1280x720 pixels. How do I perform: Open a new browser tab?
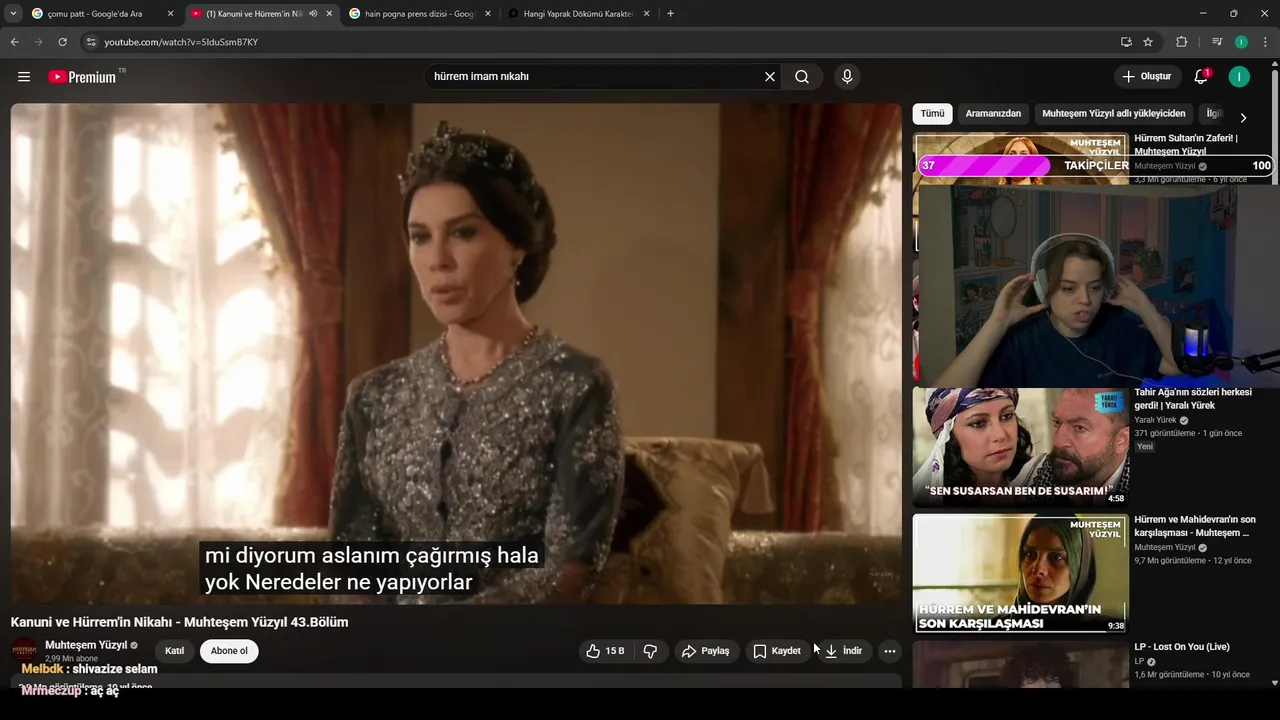pos(670,14)
